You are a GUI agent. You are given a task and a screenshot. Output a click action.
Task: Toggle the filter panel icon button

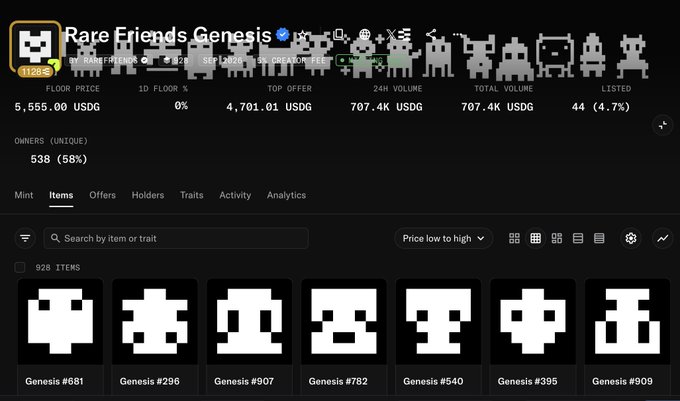pyautogui.click(x=25, y=238)
